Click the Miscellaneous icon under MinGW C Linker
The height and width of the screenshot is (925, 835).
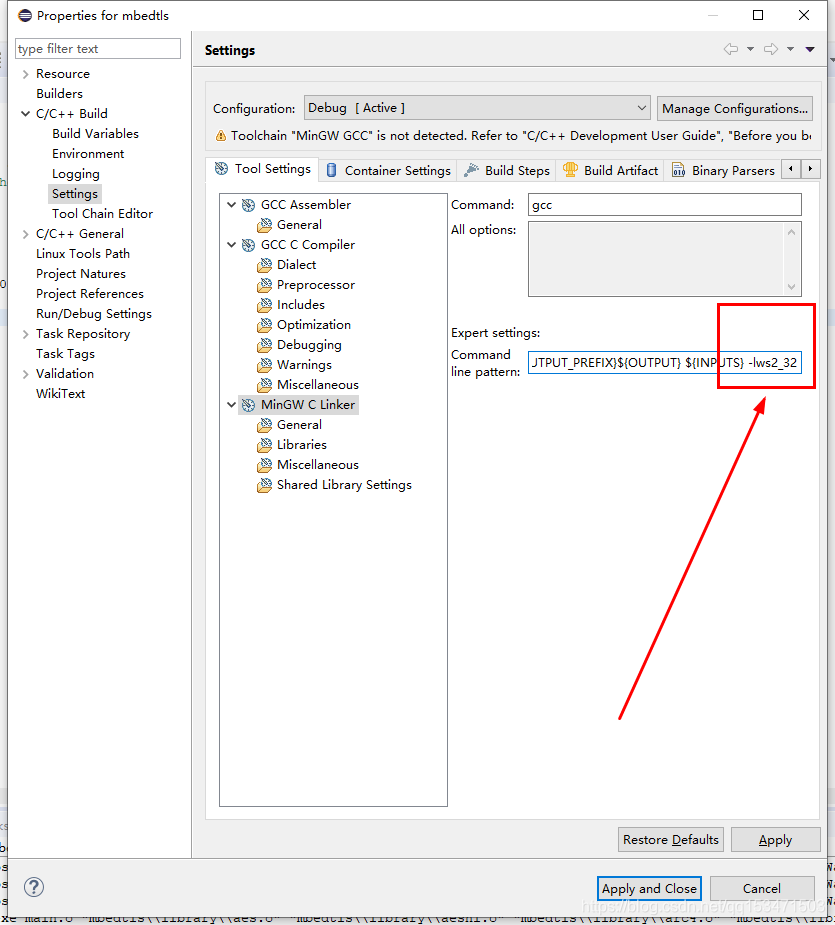coord(264,465)
